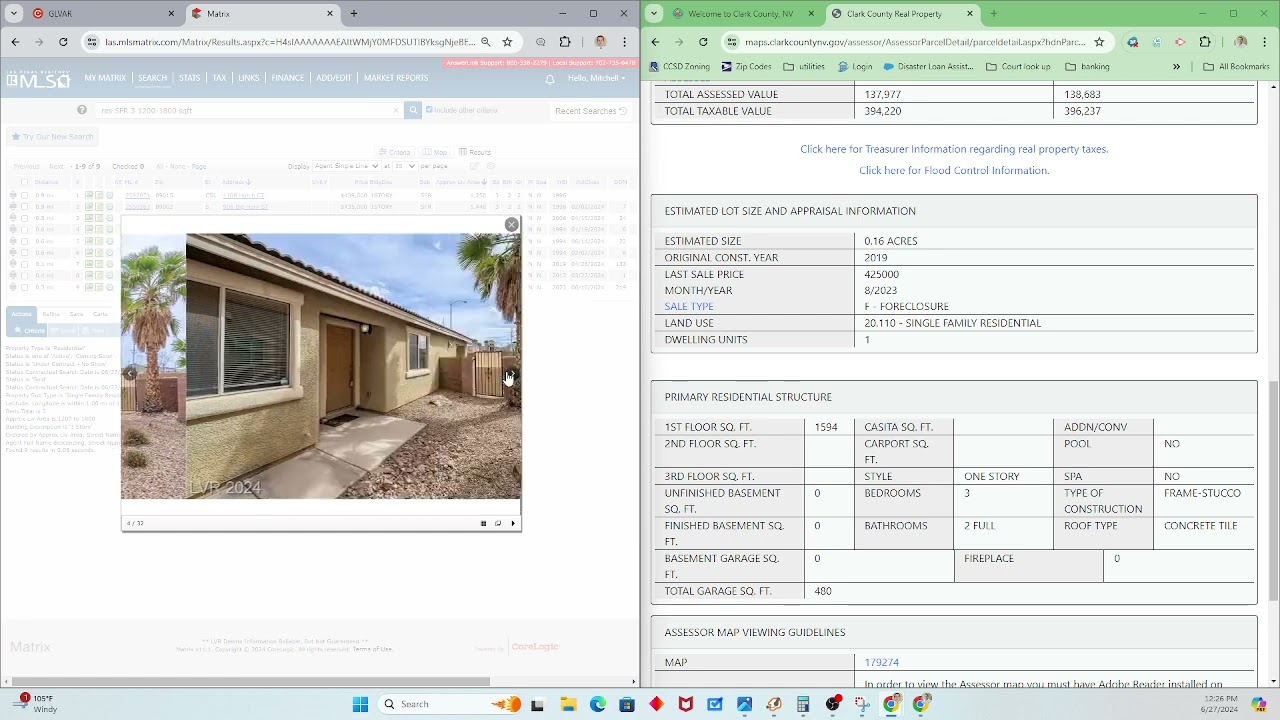Open Microsoft Edge from taskbar
The image size is (1280, 720).
coord(597,704)
